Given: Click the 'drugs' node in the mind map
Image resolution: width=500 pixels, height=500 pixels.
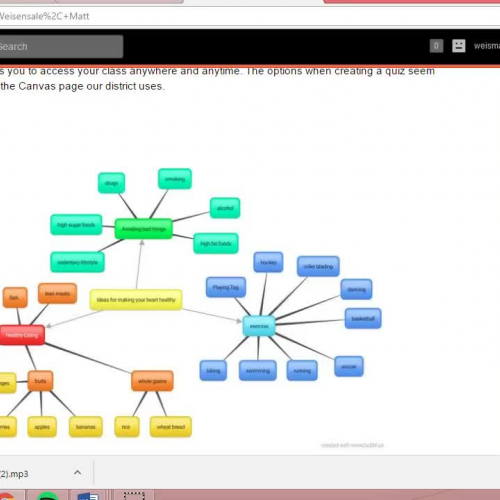Looking at the screenshot, I should click(111, 183).
